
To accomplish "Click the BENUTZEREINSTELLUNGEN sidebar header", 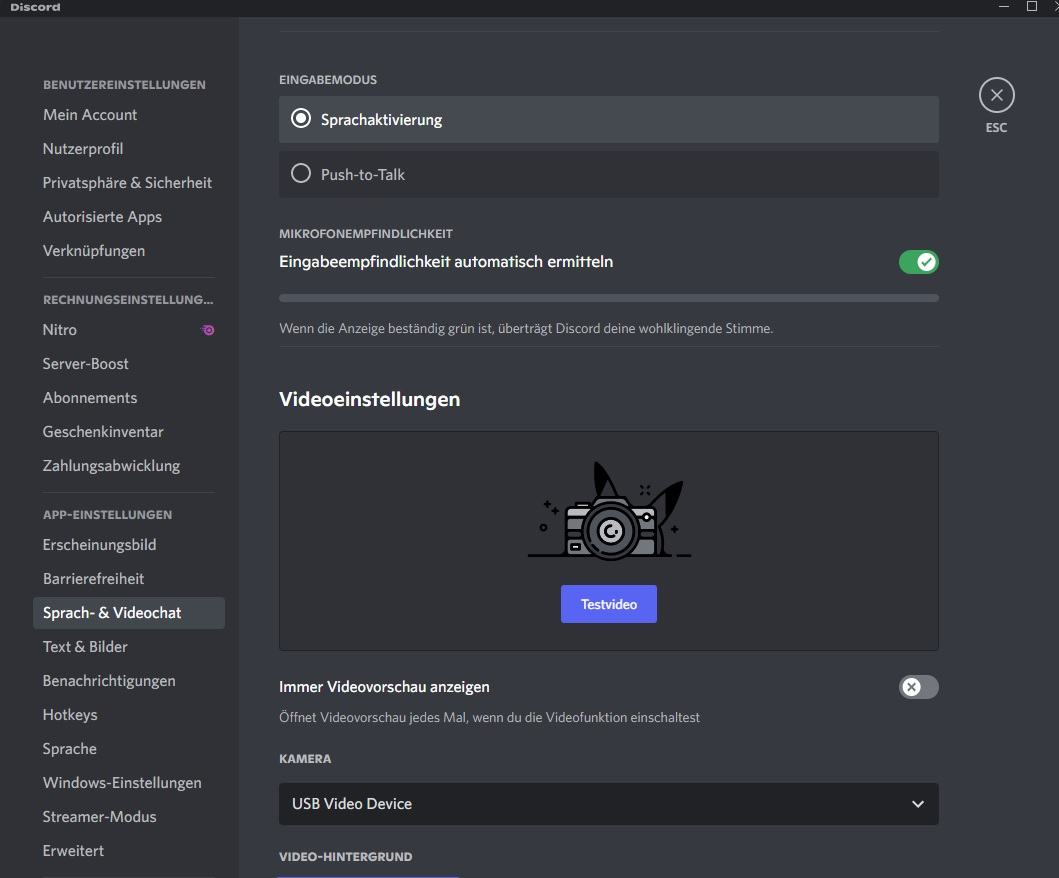I will 124,84.
